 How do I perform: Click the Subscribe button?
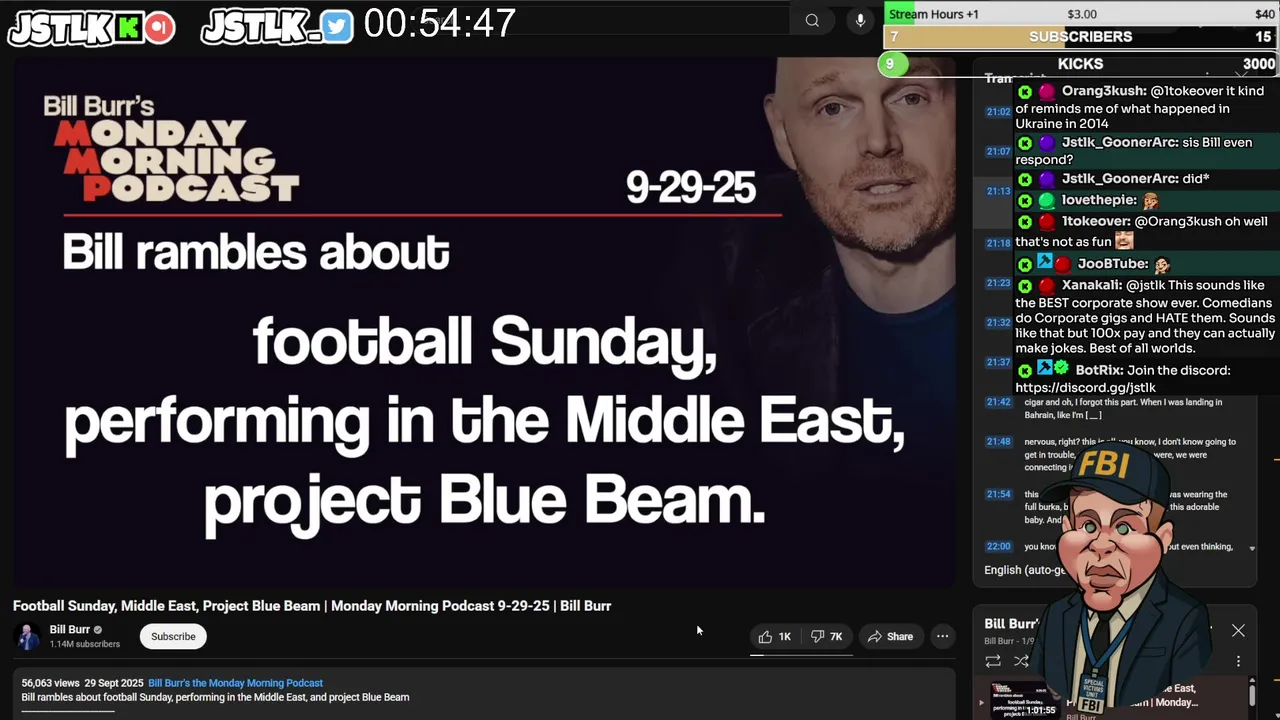pos(173,636)
